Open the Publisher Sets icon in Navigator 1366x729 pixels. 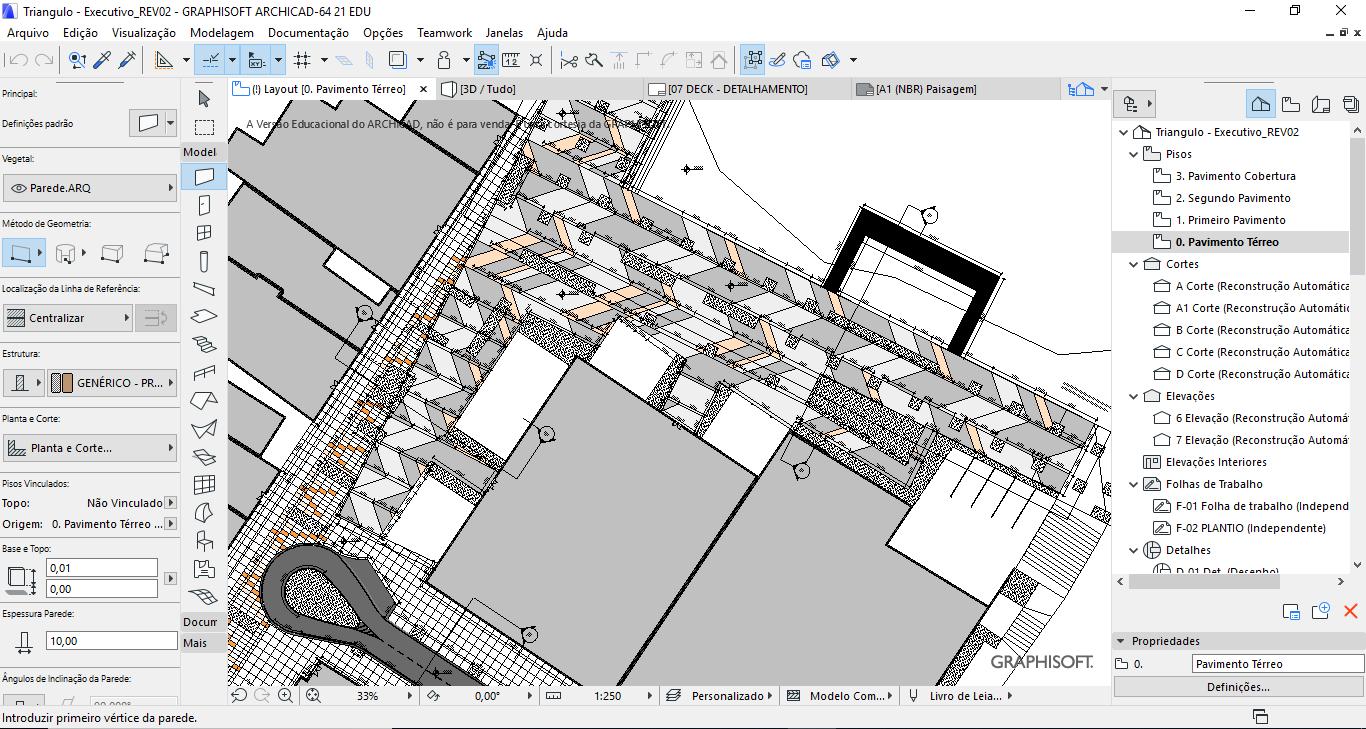1350,103
